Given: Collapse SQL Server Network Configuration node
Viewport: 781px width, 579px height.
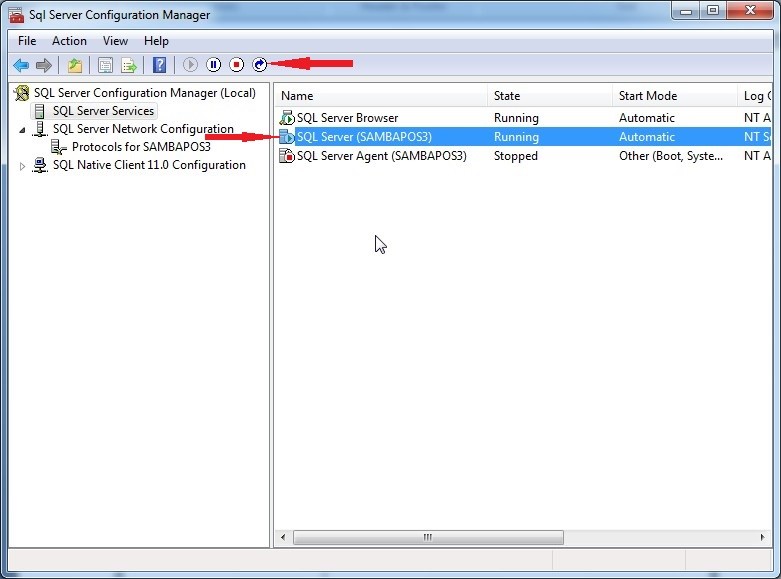Looking at the screenshot, I should (x=22, y=130).
